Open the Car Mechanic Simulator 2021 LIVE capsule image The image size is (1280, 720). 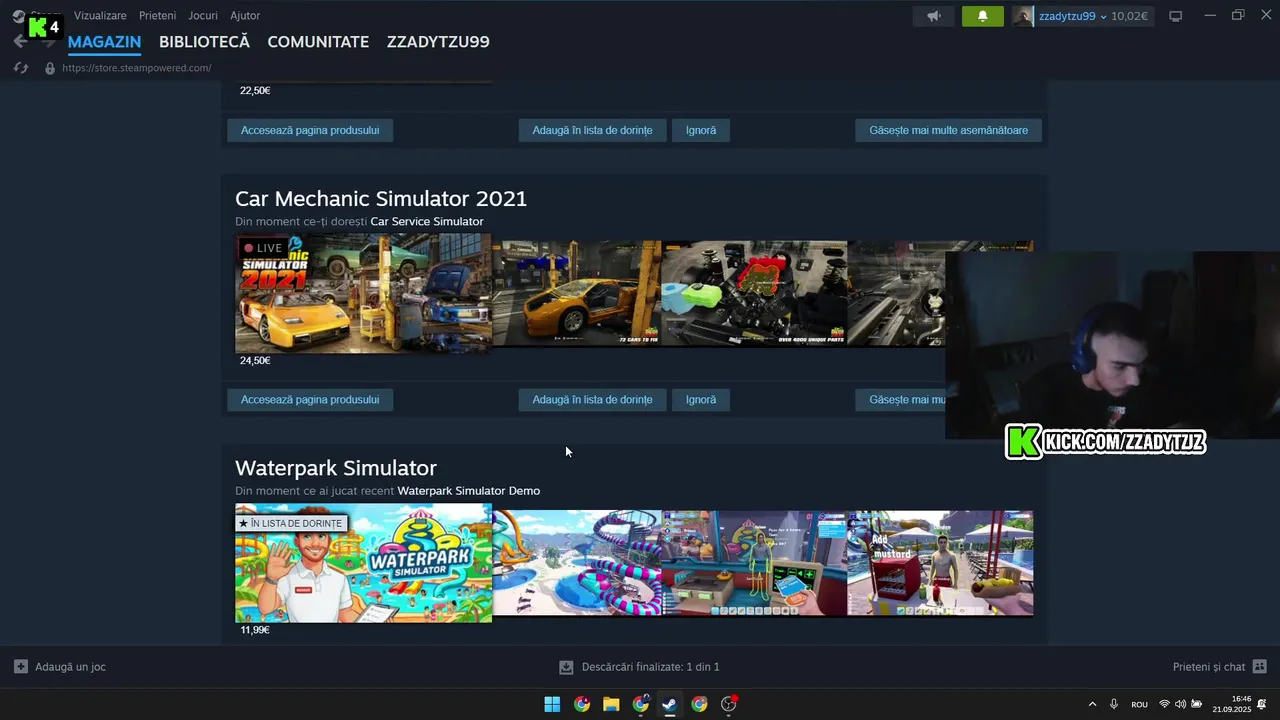tap(363, 294)
